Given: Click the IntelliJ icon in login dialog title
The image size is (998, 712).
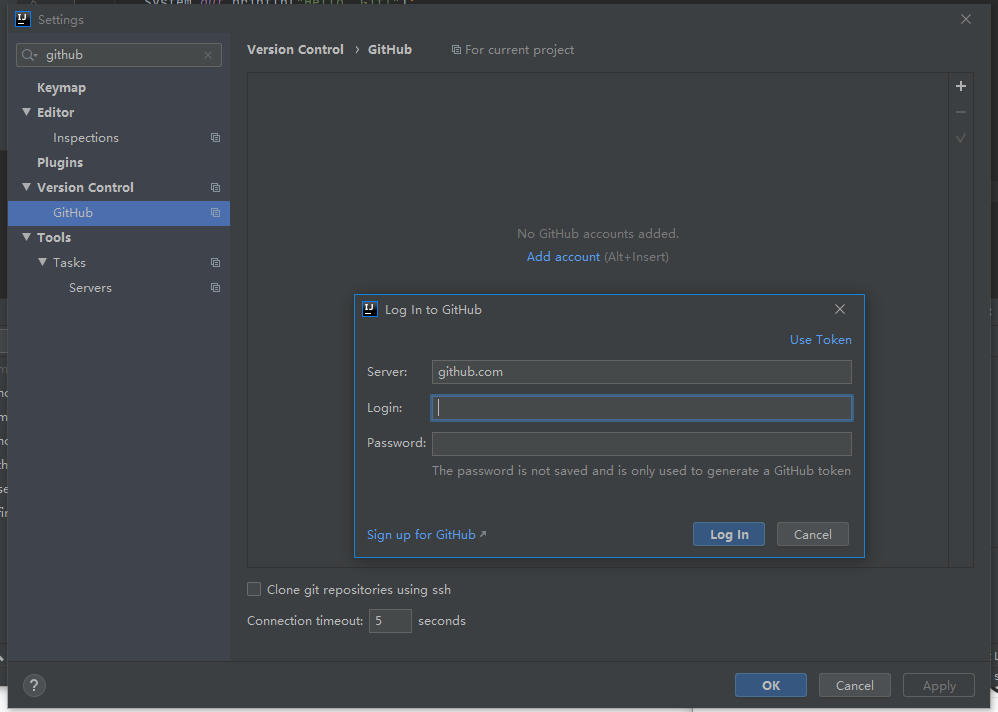Looking at the screenshot, I should click(x=370, y=309).
